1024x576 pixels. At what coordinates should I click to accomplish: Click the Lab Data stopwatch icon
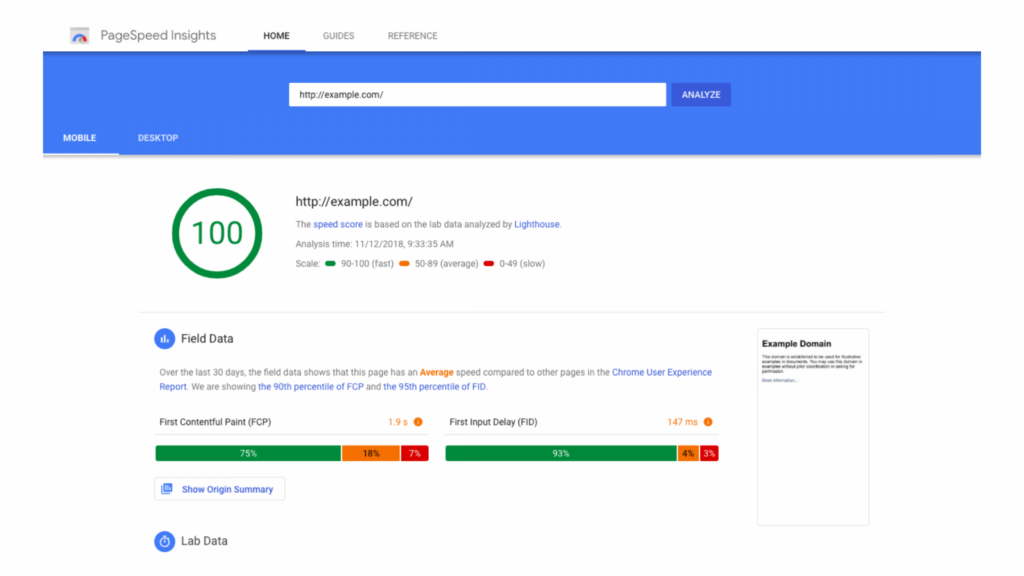(x=165, y=541)
